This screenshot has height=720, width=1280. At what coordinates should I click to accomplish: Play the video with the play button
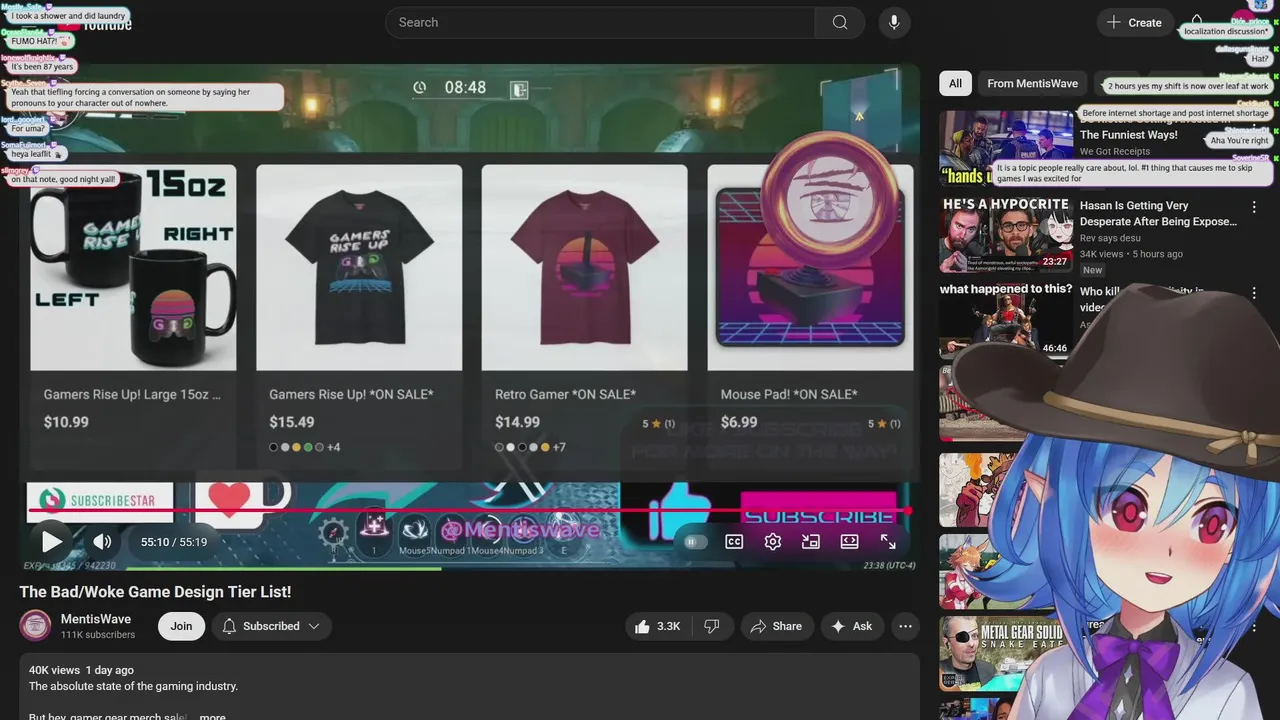(52, 542)
